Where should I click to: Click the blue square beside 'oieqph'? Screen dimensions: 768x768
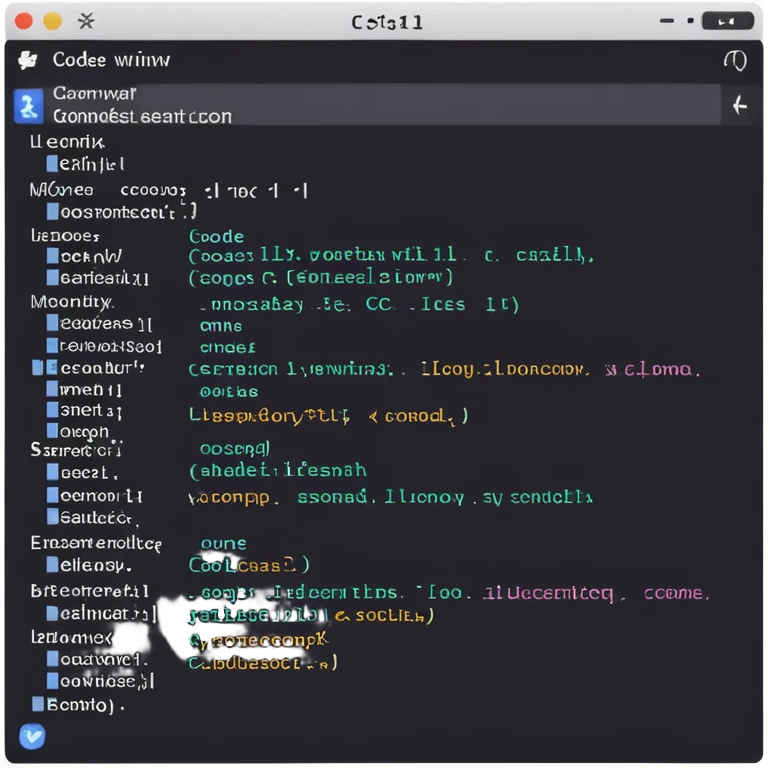[52, 431]
